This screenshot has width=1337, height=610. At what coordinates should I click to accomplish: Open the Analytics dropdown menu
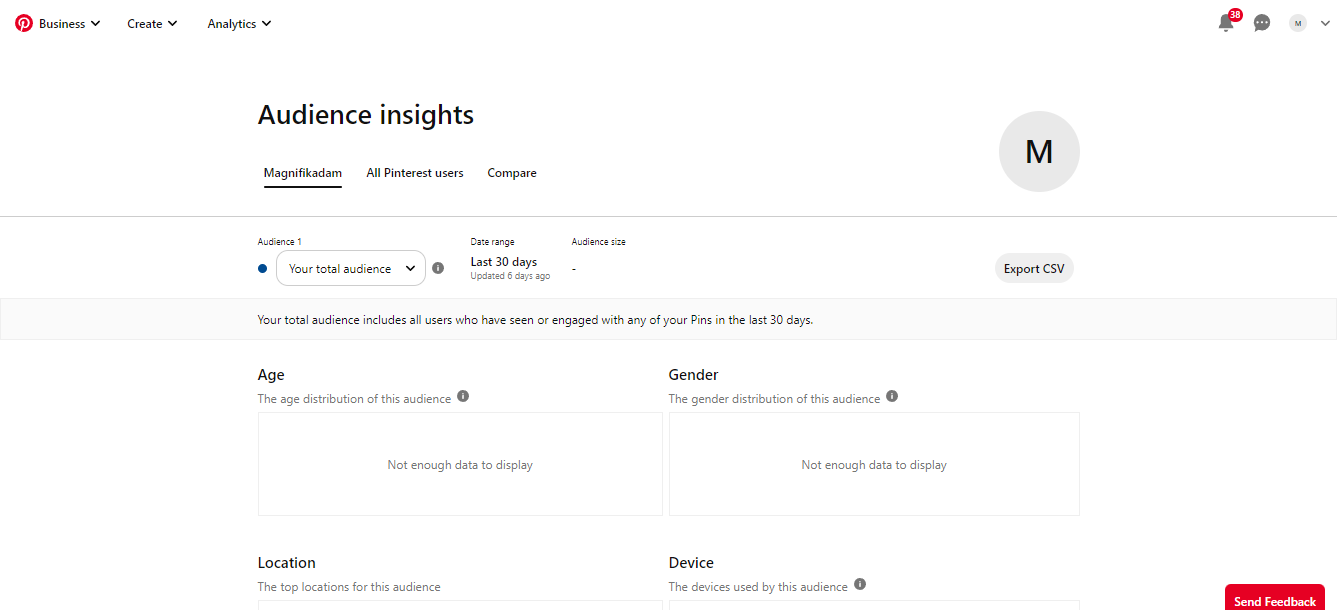[x=239, y=24]
